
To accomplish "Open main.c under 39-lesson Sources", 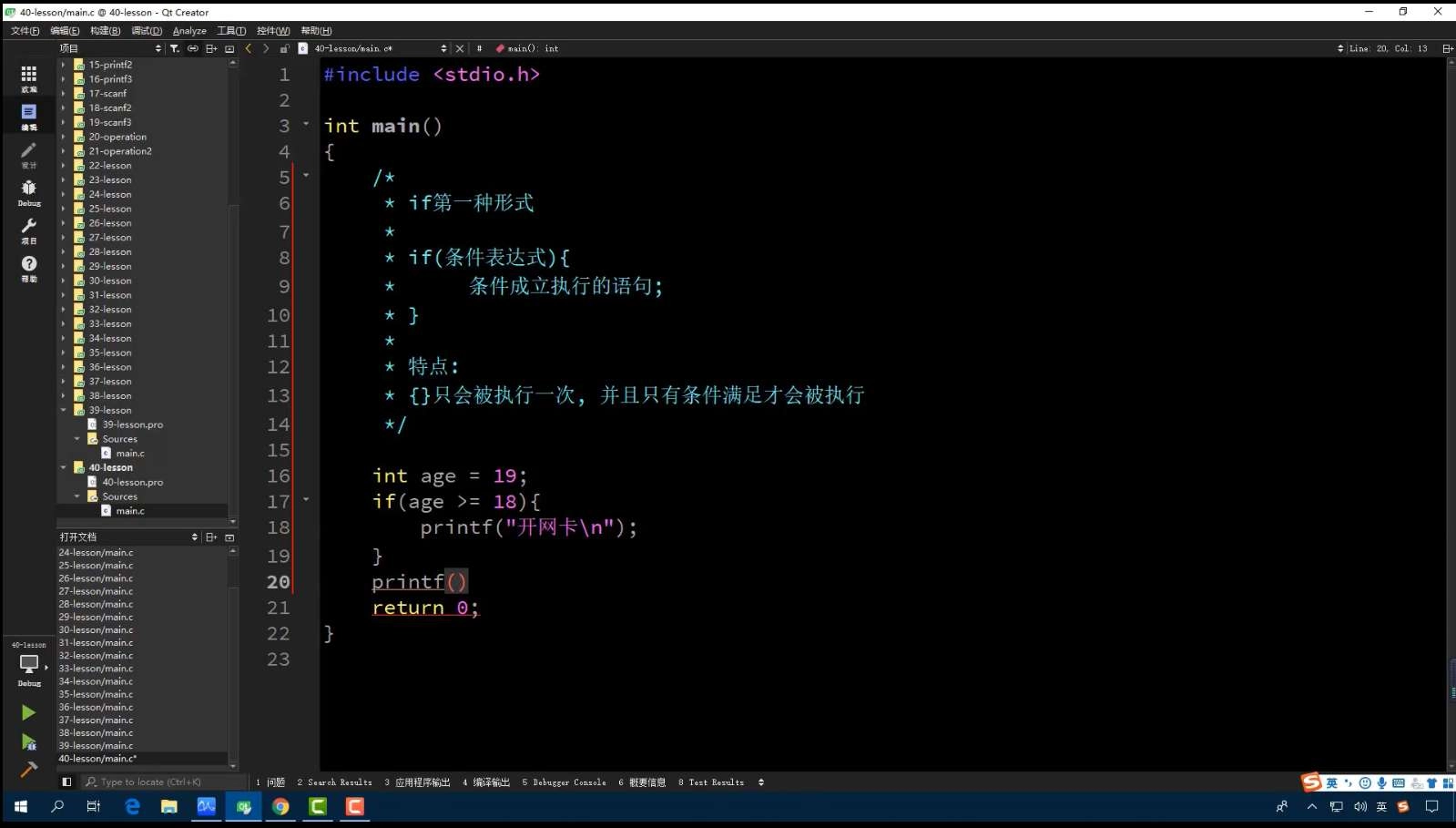I will click(130, 453).
